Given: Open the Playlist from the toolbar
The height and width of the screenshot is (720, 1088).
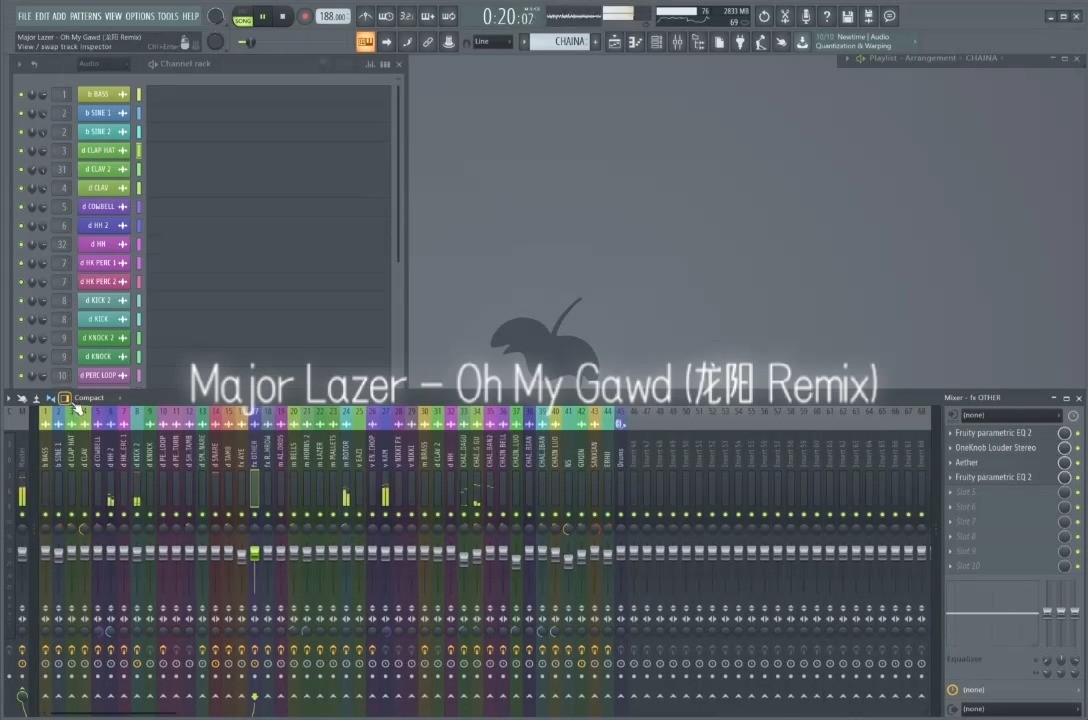Looking at the screenshot, I should pyautogui.click(x=615, y=42).
